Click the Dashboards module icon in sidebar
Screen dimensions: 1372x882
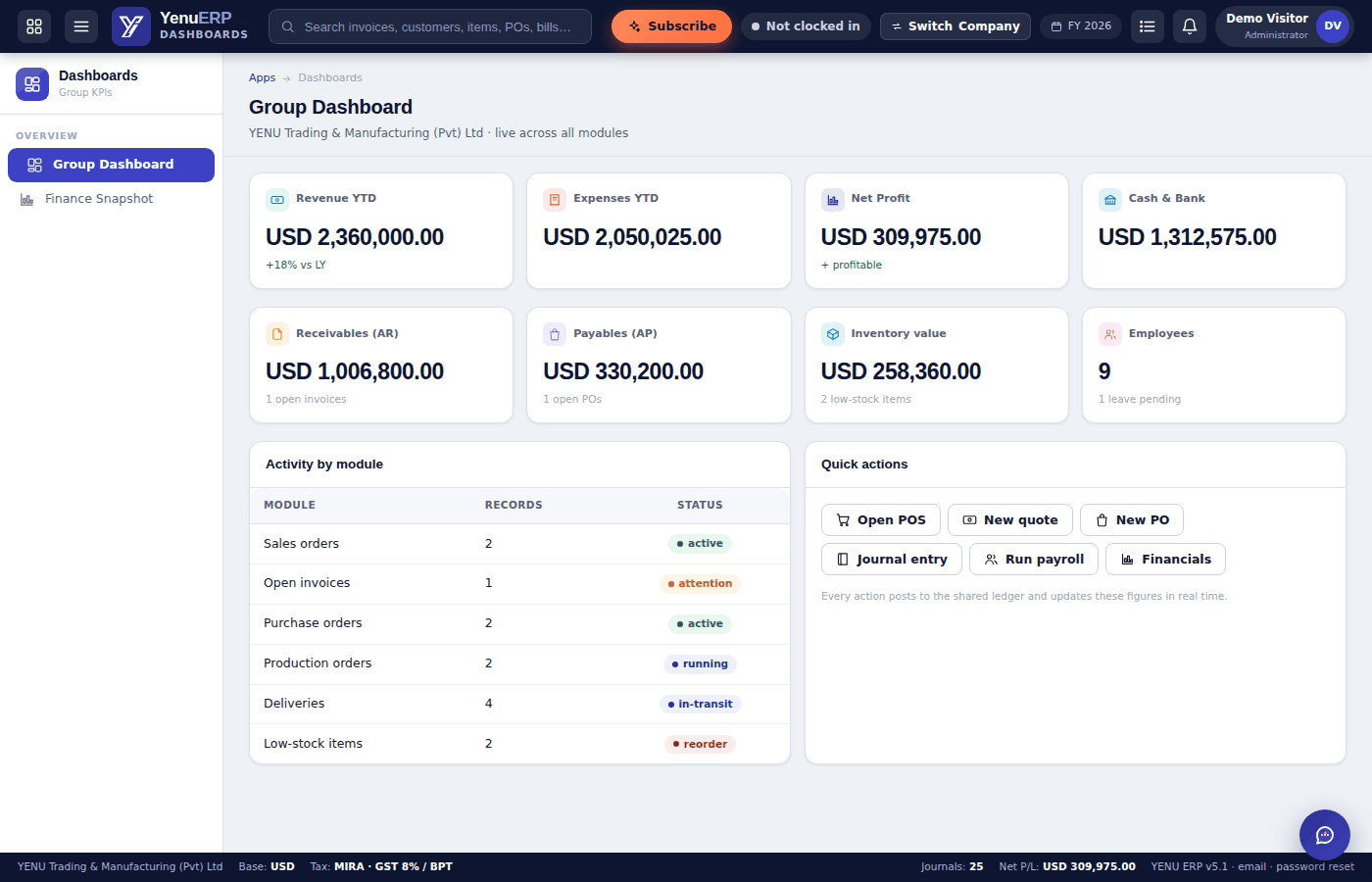pyautogui.click(x=32, y=84)
